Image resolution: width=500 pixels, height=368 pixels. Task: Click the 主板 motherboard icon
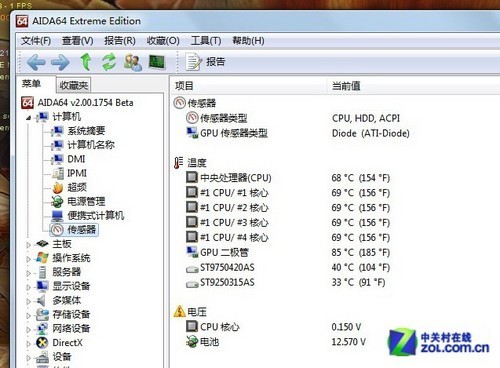tap(42, 244)
